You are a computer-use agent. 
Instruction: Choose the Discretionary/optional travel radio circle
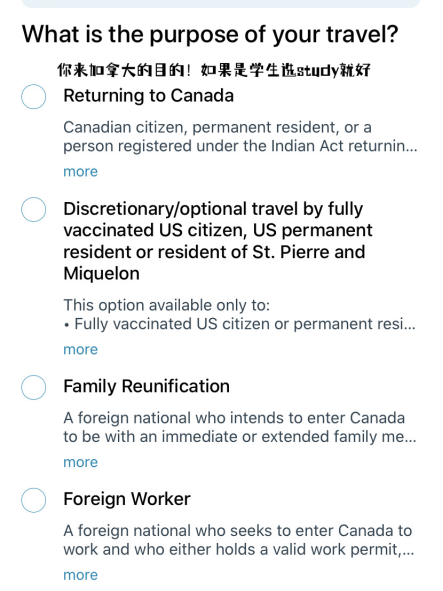(x=34, y=209)
